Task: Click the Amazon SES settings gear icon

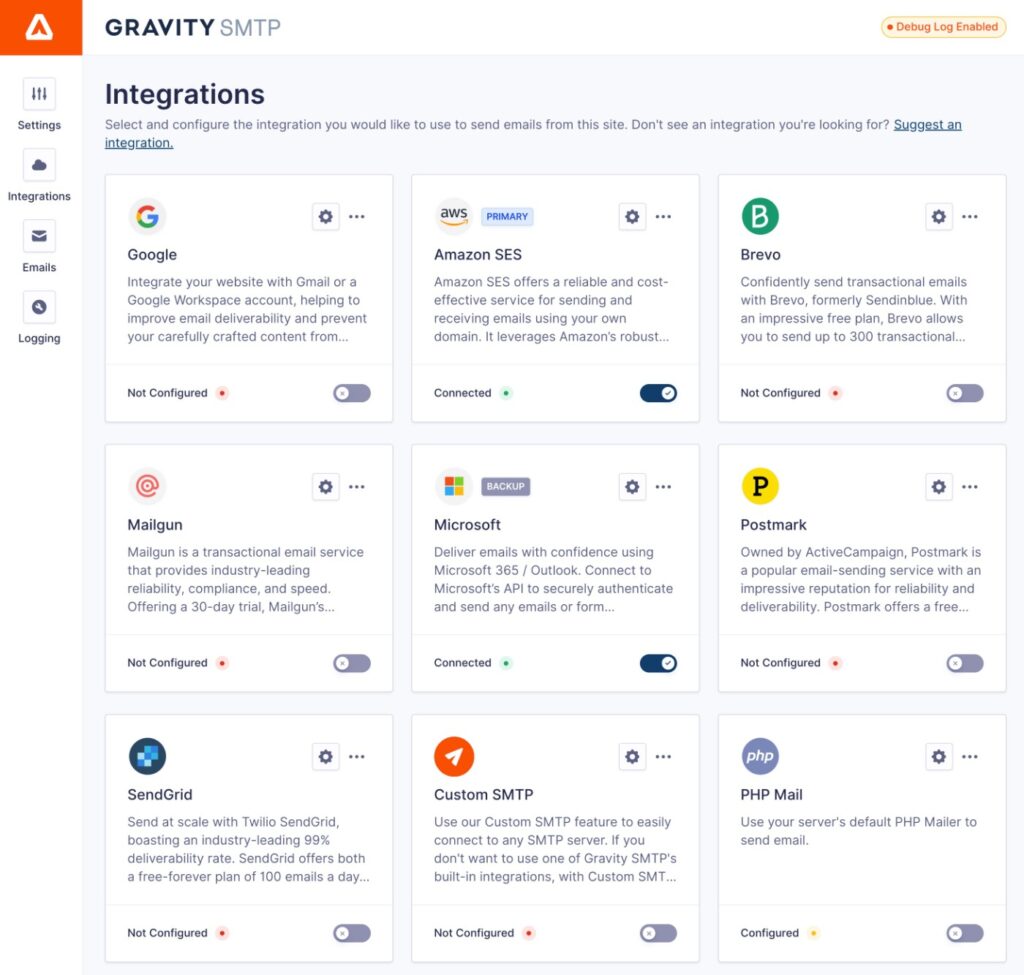Action: (632, 217)
